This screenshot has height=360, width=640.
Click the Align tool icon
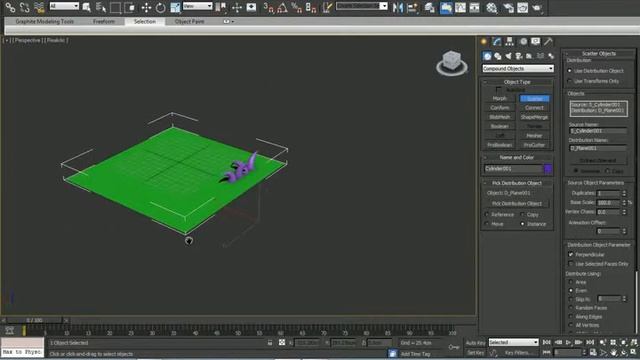[412, 7]
